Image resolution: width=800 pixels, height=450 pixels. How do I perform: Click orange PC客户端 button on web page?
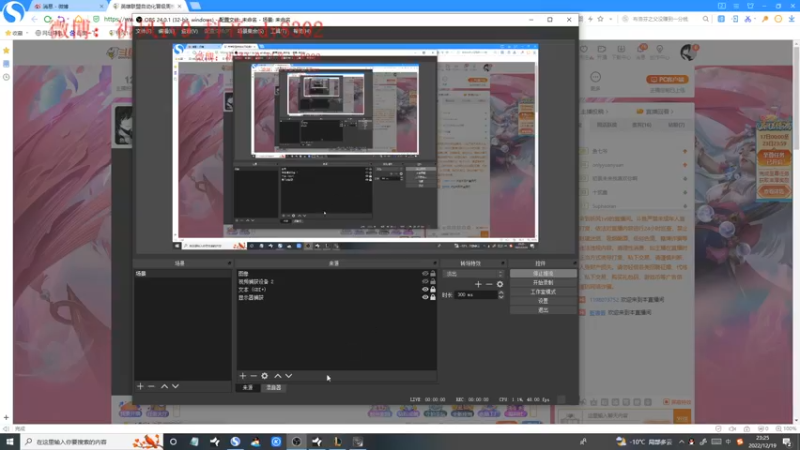667,80
